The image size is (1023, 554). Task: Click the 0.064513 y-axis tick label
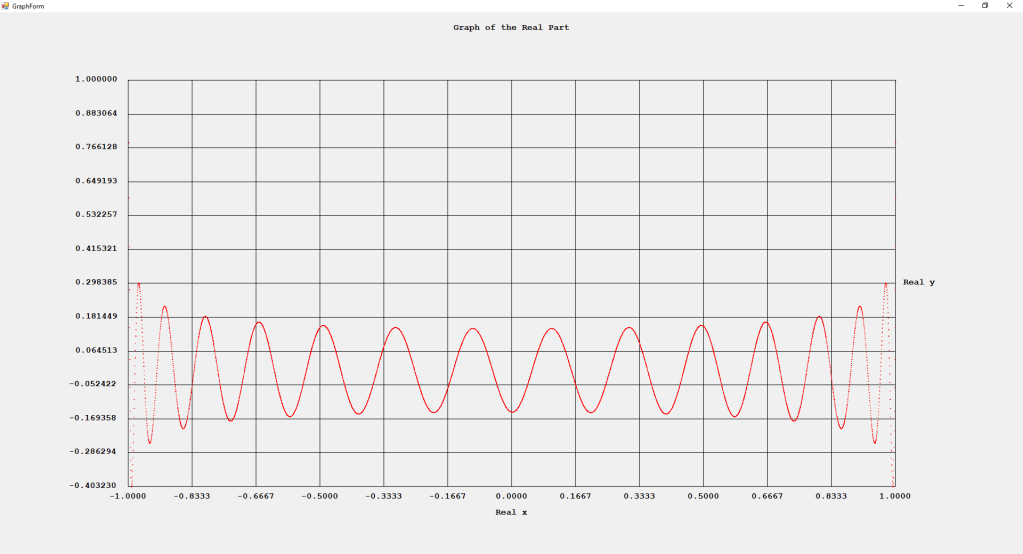(96, 350)
